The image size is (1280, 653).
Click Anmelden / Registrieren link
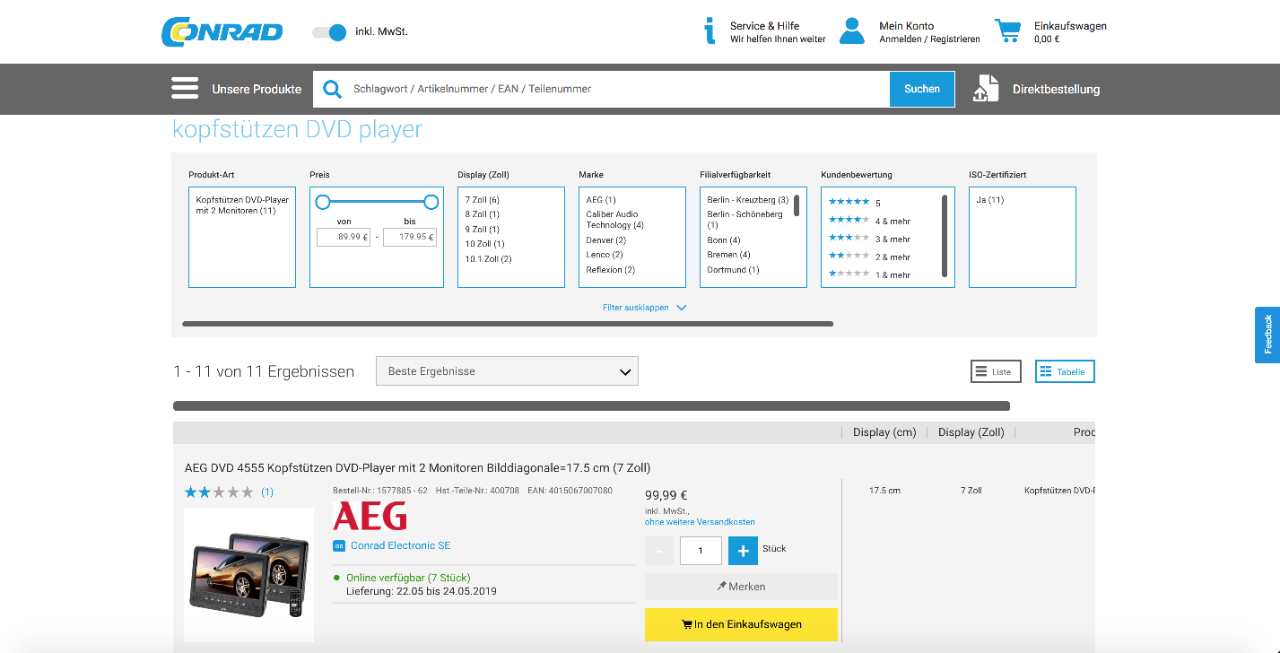click(930, 39)
